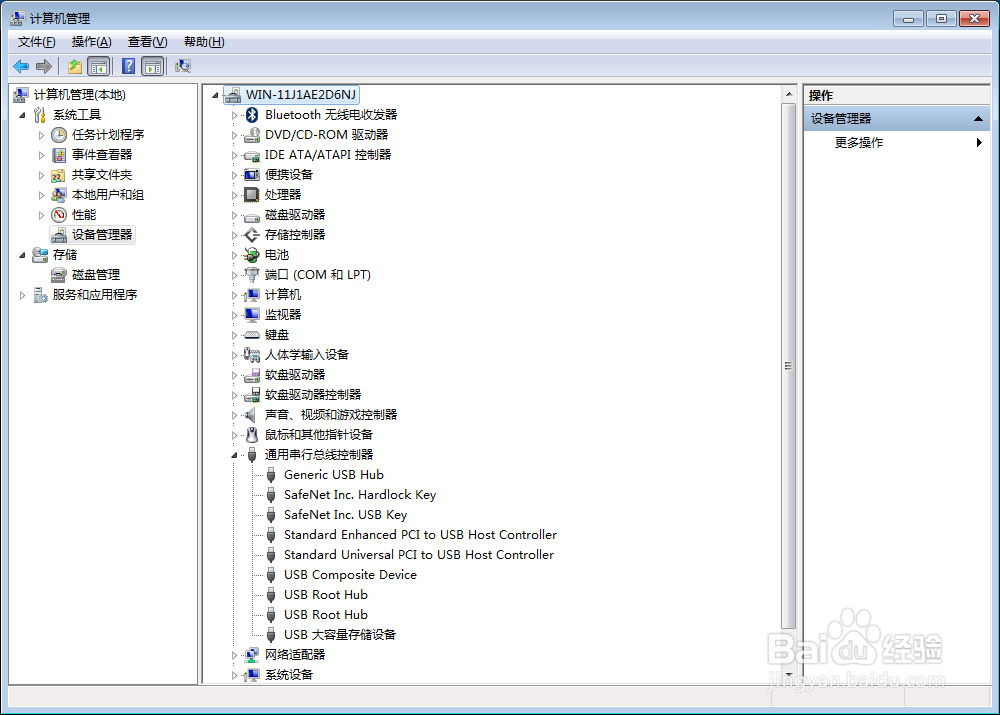Select Standard Enhanced PCI to USB Host Controller
The height and width of the screenshot is (715, 1000).
tap(420, 534)
